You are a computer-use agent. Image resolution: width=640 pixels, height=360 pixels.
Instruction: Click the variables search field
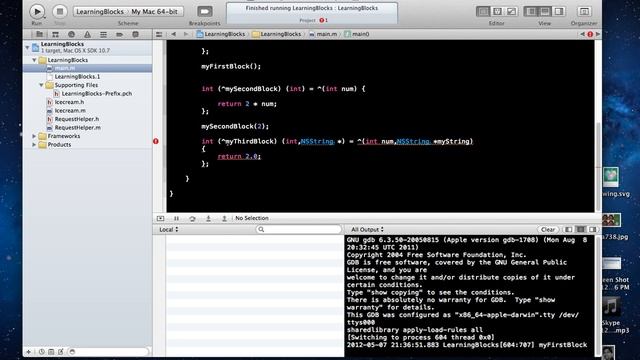point(299,230)
